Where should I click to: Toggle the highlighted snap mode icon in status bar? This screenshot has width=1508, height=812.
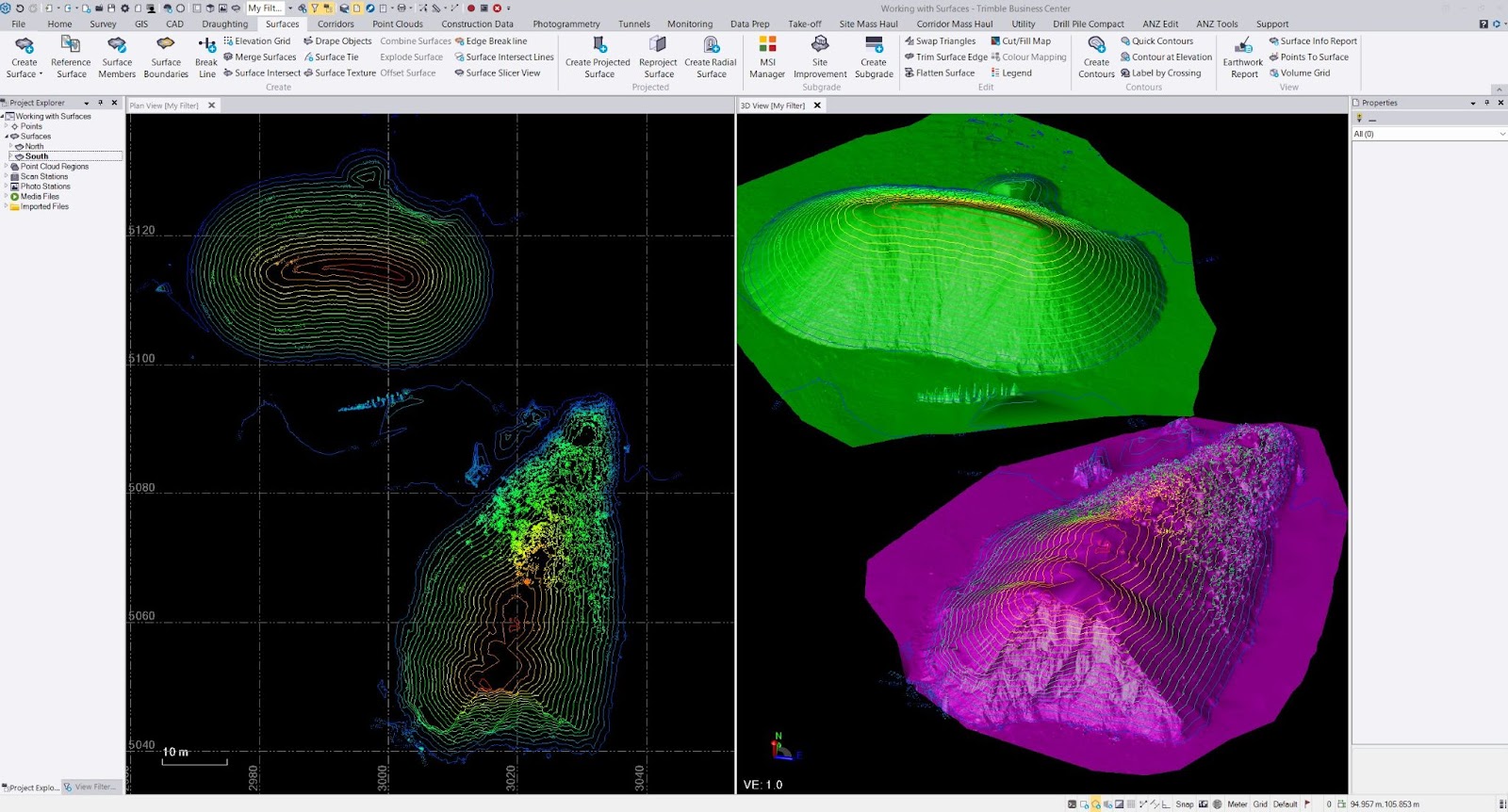point(1096,804)
